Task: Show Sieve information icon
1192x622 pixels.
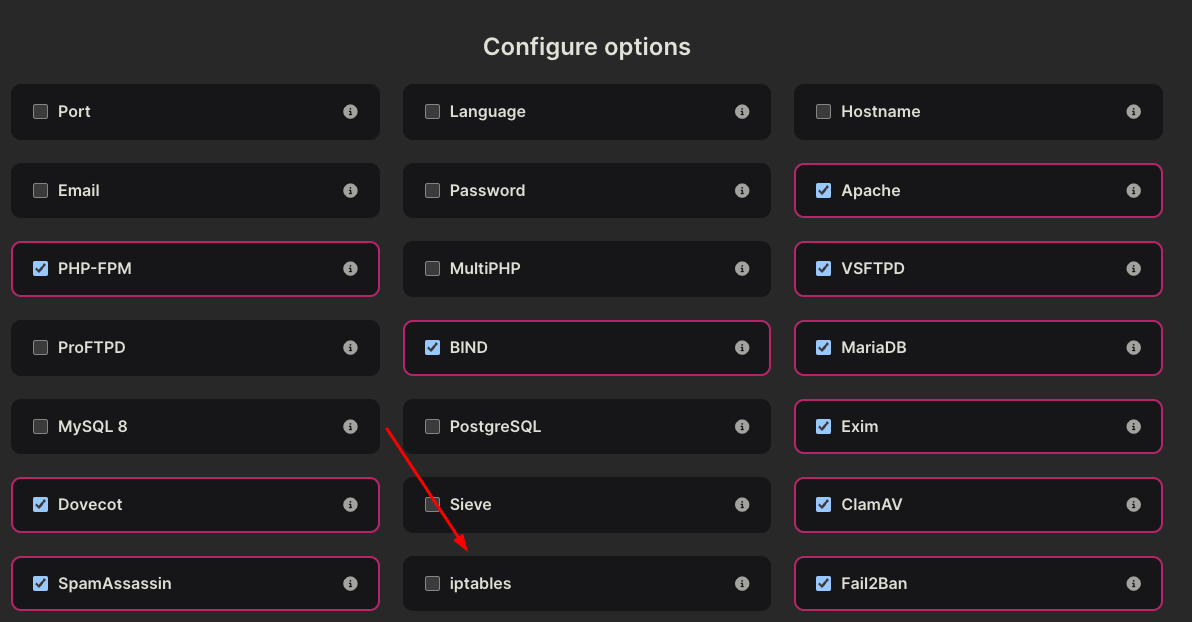Action: click(742, 505)
